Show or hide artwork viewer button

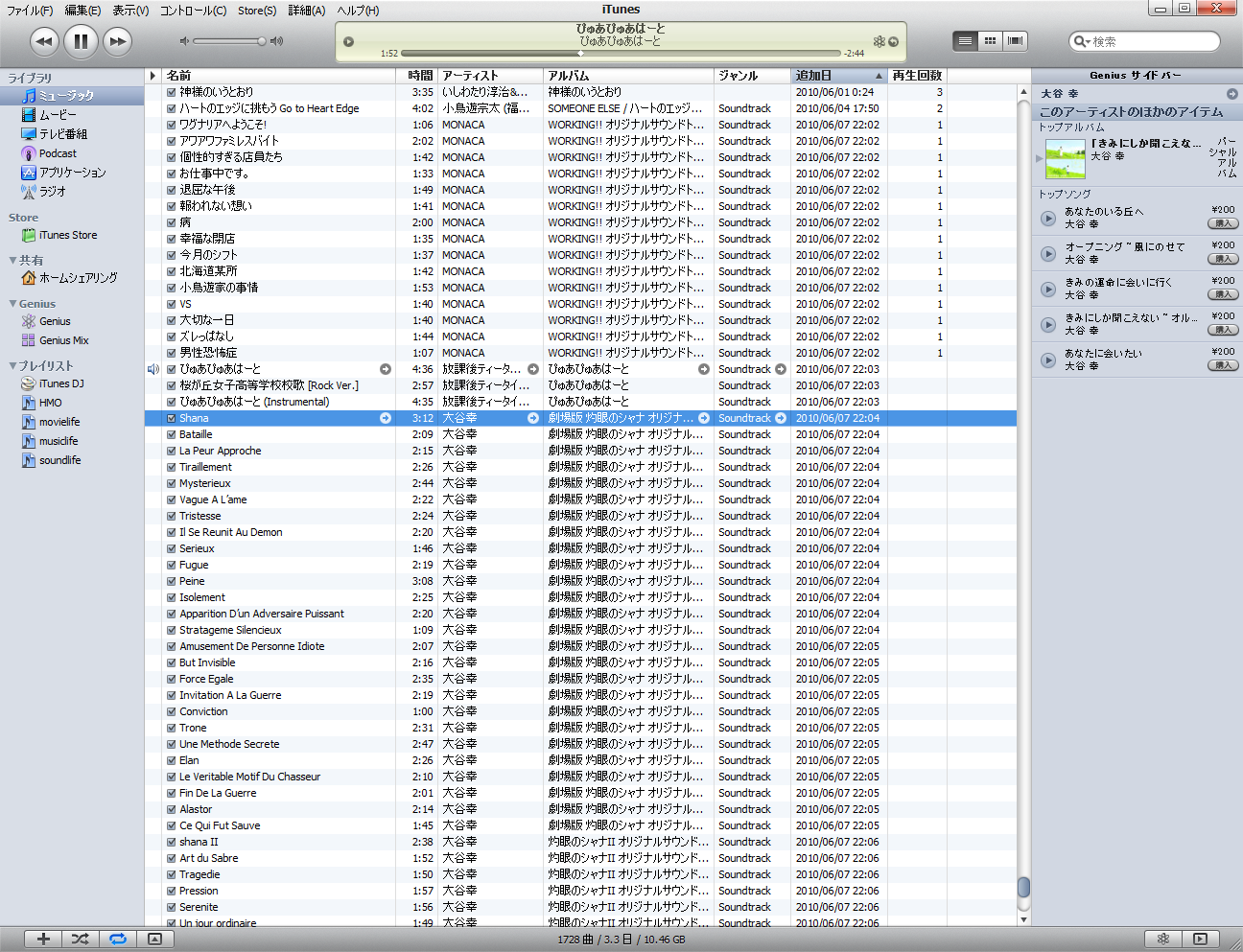click(154, 939)
